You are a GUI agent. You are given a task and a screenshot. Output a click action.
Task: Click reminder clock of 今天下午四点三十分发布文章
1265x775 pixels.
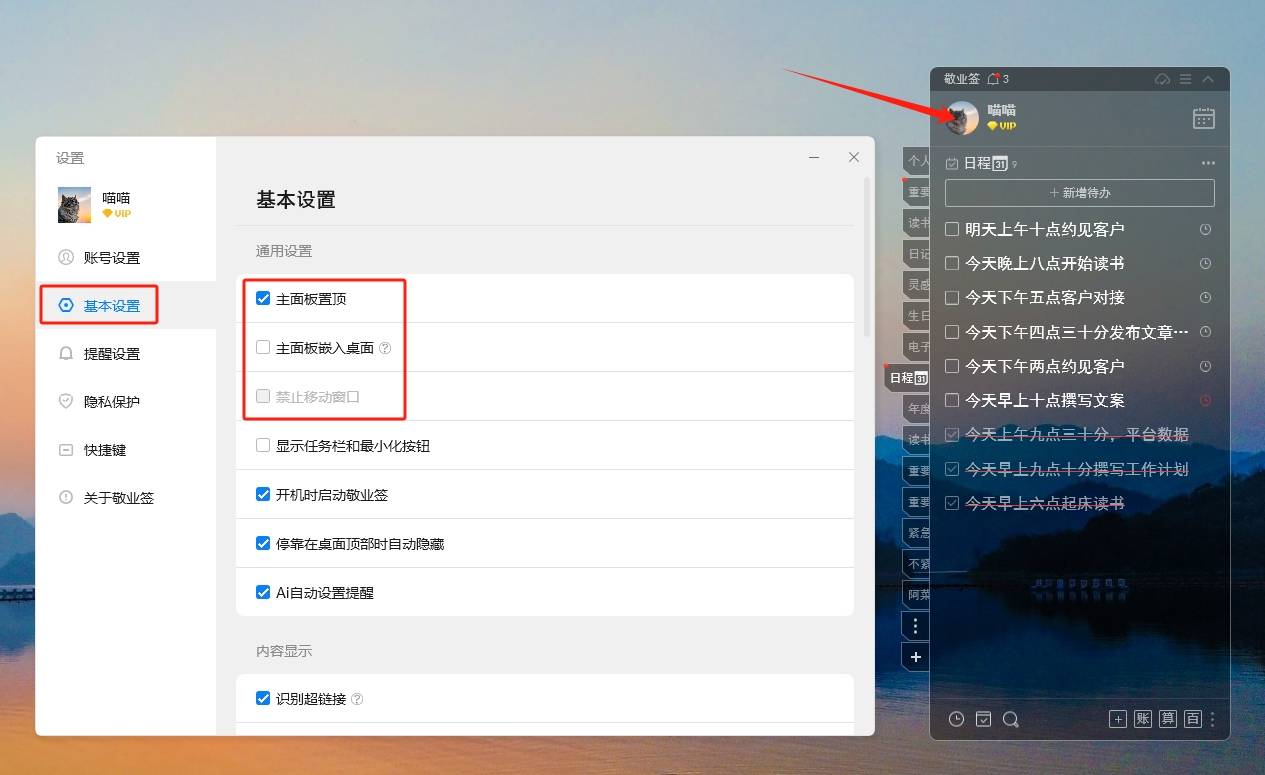point(1205,331)
